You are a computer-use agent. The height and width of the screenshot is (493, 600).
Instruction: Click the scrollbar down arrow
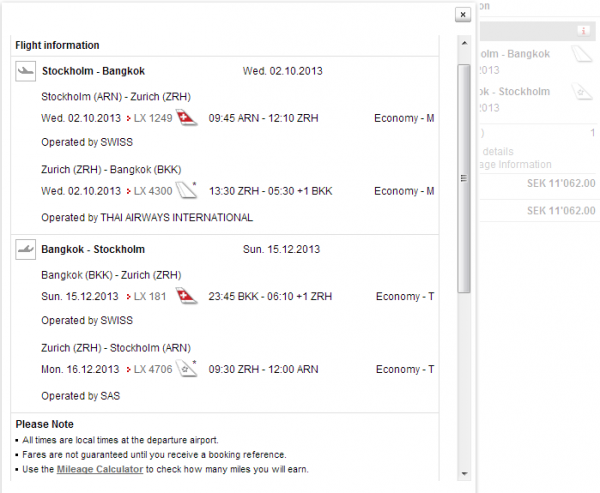coord(463,471)
